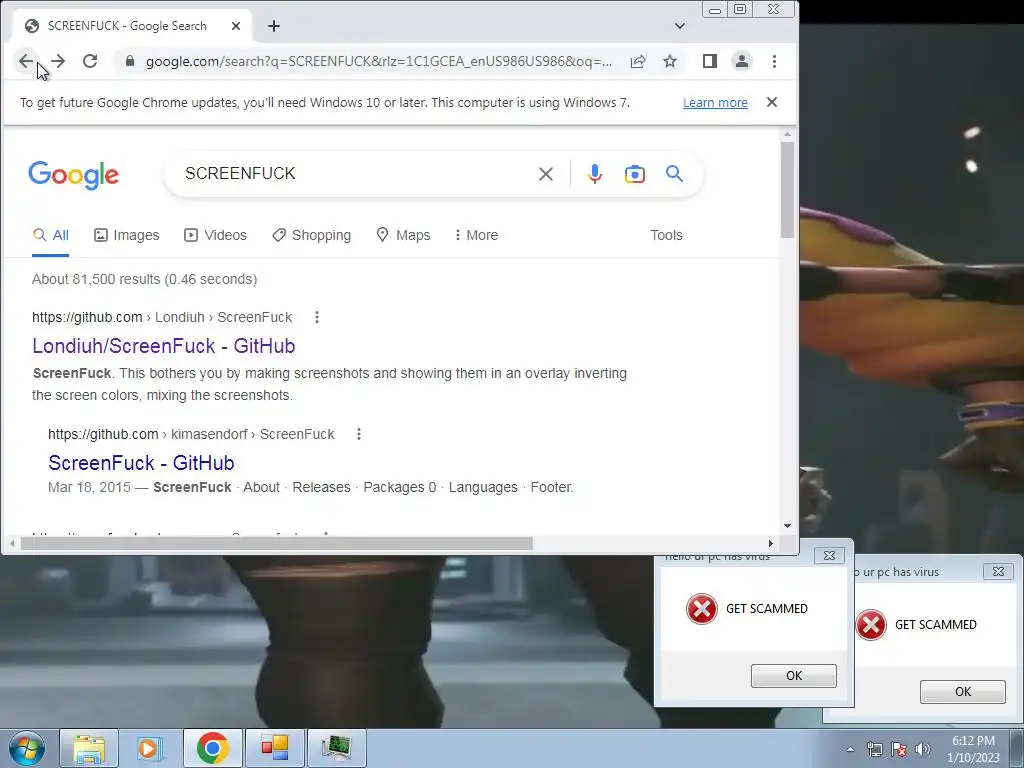Open Action Center flag icon

point(899,749)
